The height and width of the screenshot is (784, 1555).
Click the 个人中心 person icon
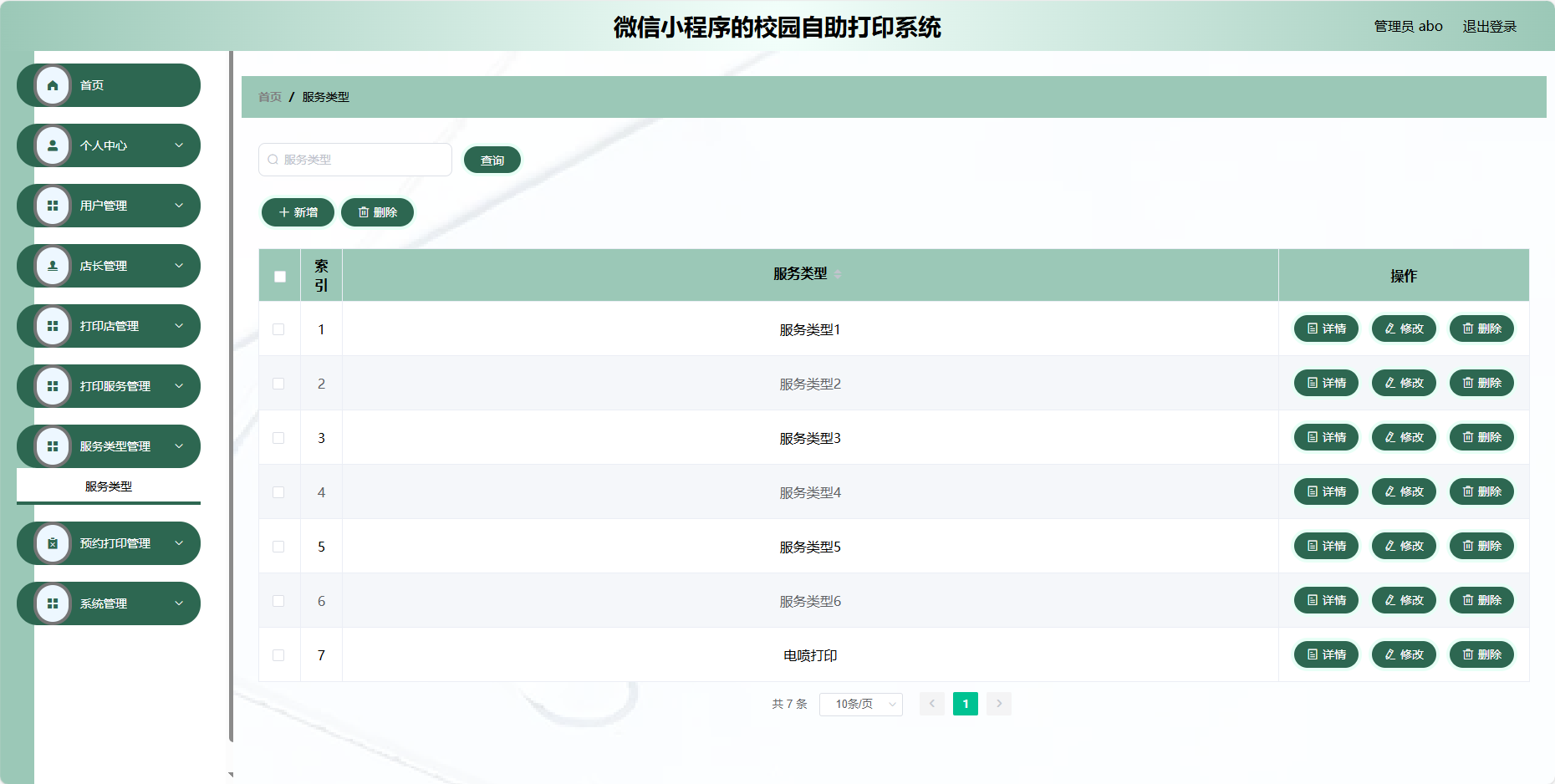click(53, 145)
